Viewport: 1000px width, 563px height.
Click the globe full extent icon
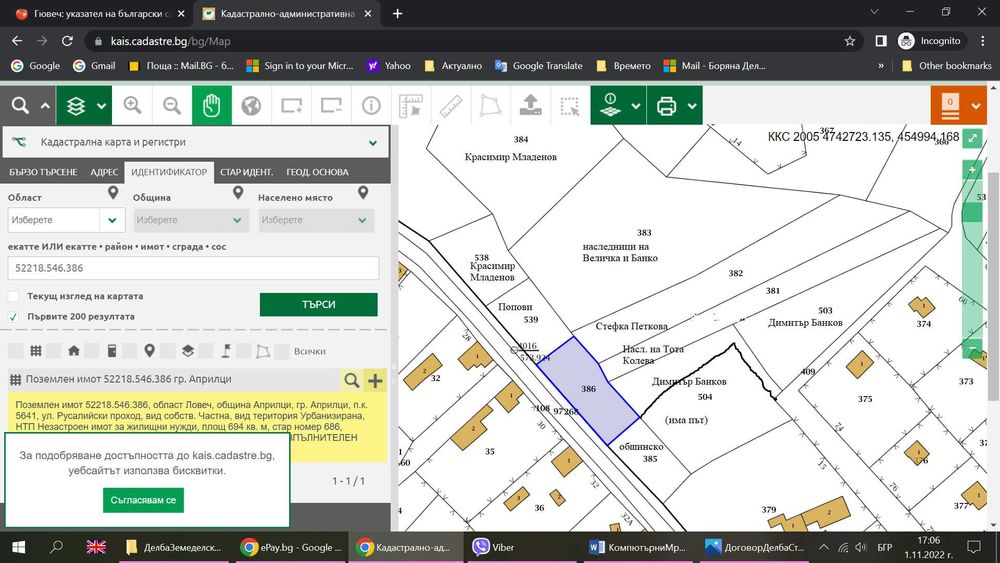tap(251, 106)
